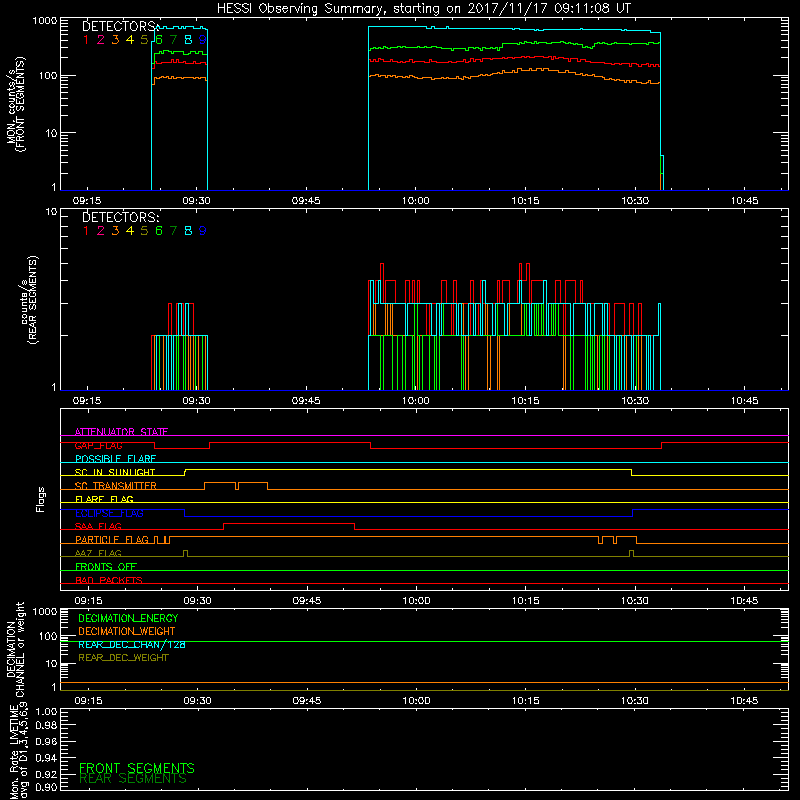800x800 pixels.
Task: Click the HESSI Observing Summary title text
Action: (x=423, y=9)
